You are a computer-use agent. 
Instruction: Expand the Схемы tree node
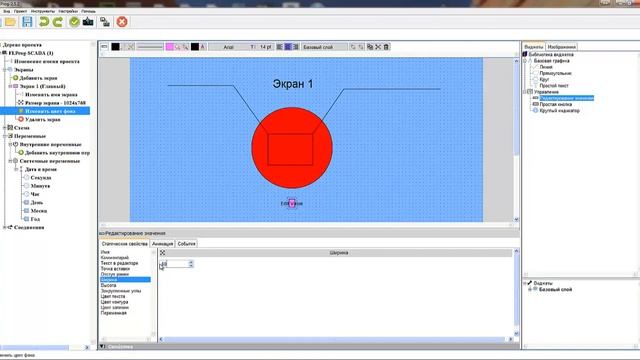[4, 128]
